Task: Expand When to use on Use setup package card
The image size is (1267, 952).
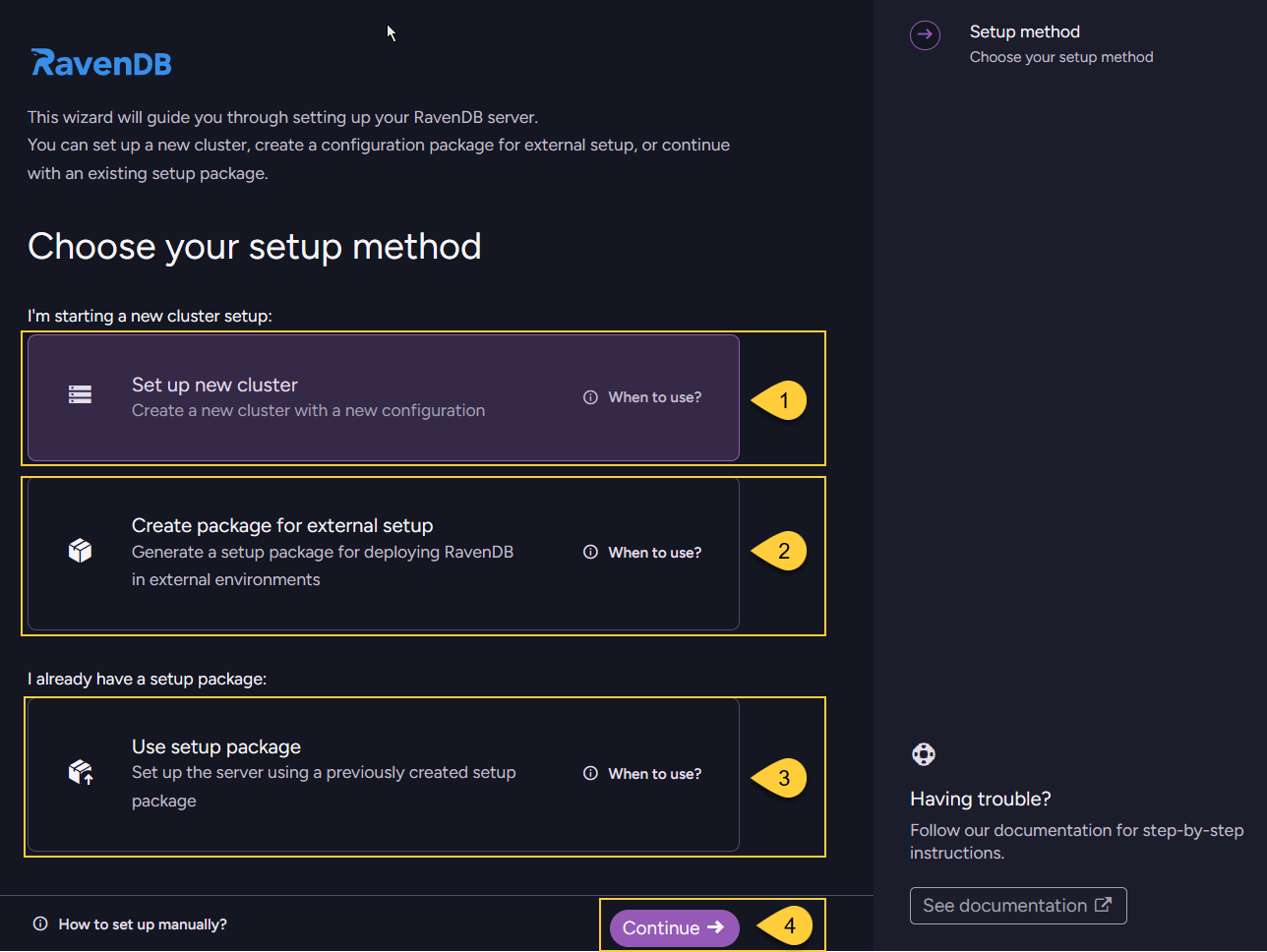Action: tap(653, 774)
